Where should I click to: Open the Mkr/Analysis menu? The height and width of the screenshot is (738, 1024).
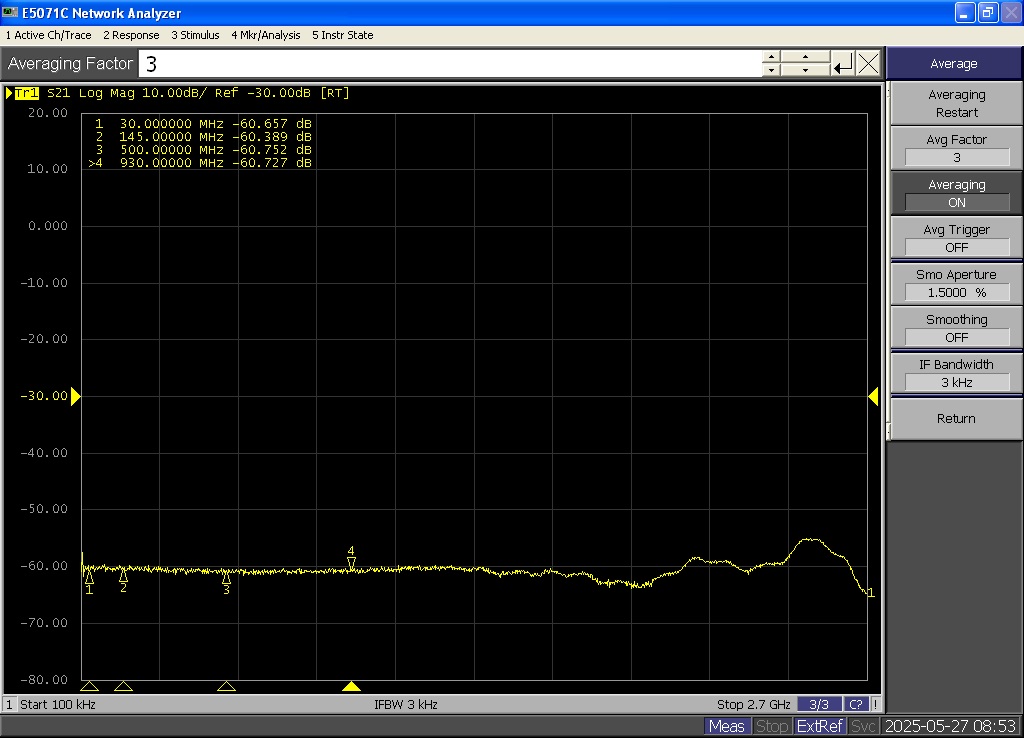tap(265, 35)
